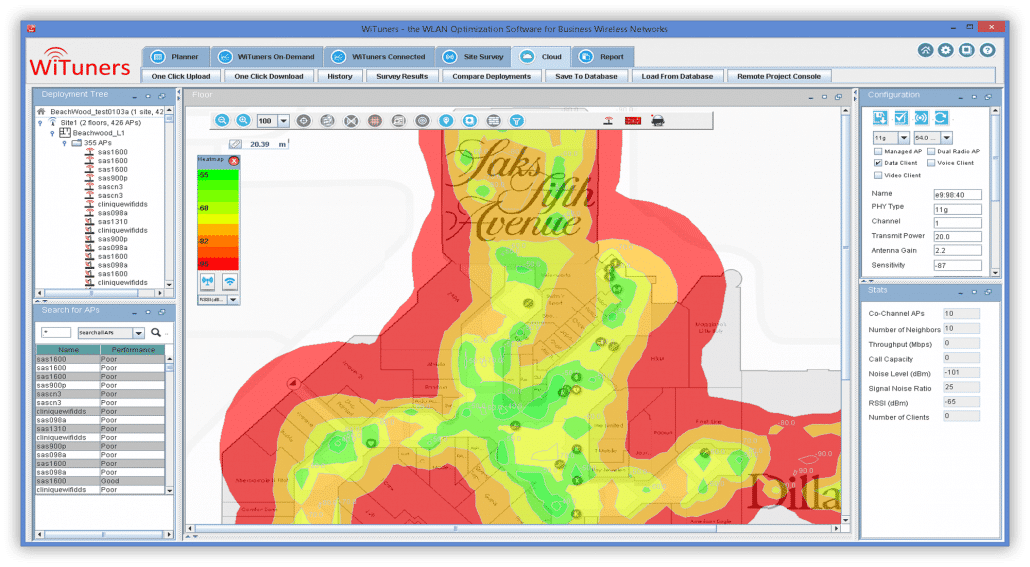Click the One Click Download button

(x=269, y=76)
